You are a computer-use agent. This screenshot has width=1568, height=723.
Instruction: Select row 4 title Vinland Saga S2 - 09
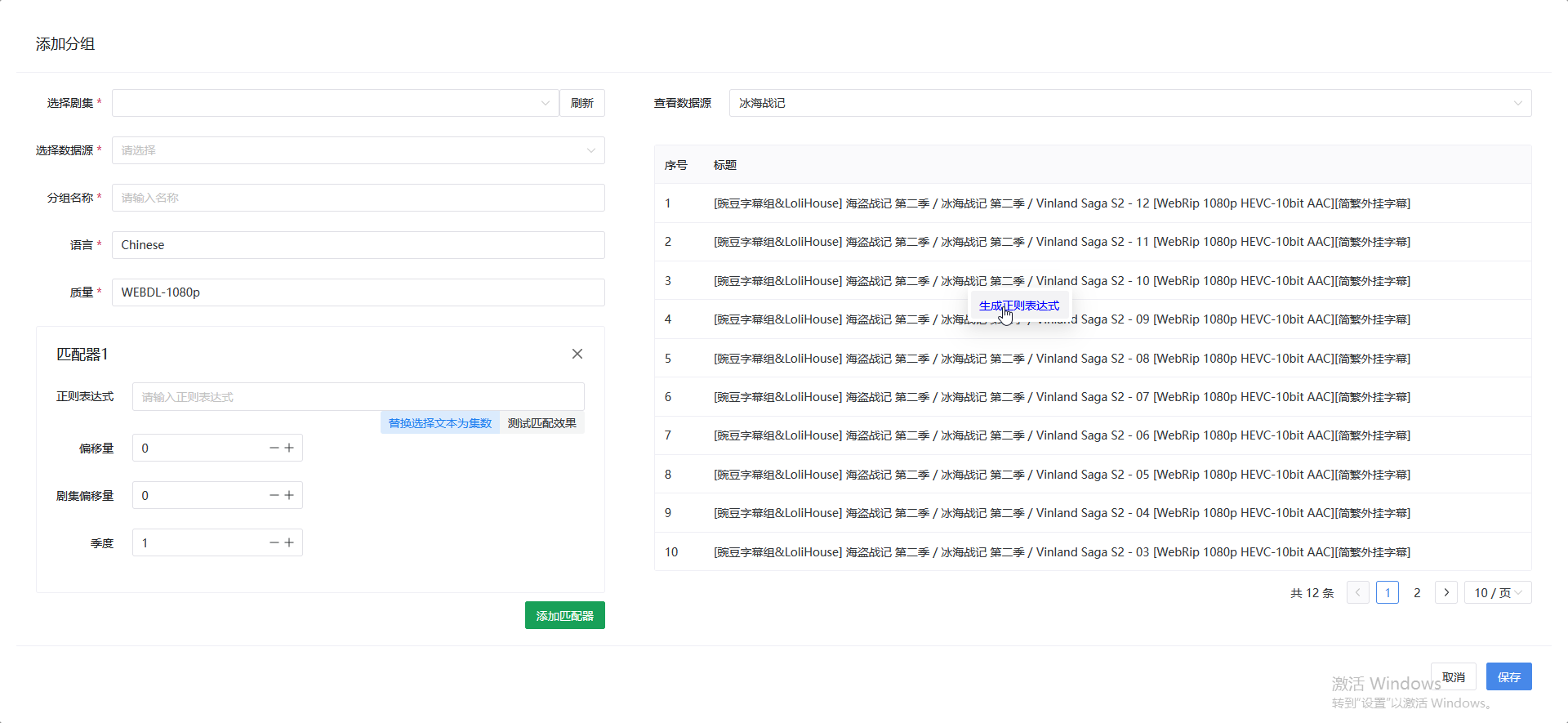coord(1062,319)
